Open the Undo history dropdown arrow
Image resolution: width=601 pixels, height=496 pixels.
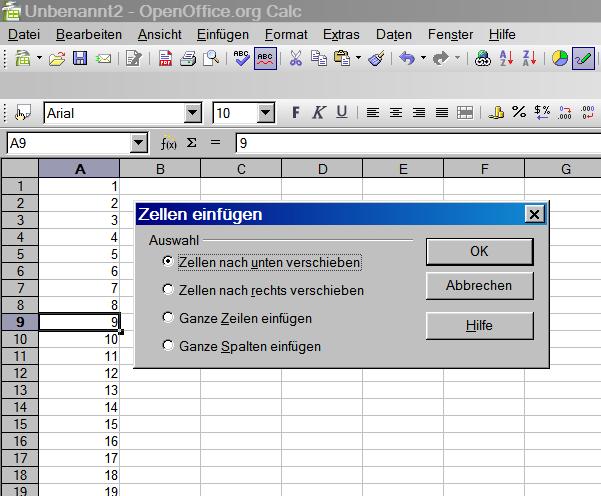[x=424, y=58]
